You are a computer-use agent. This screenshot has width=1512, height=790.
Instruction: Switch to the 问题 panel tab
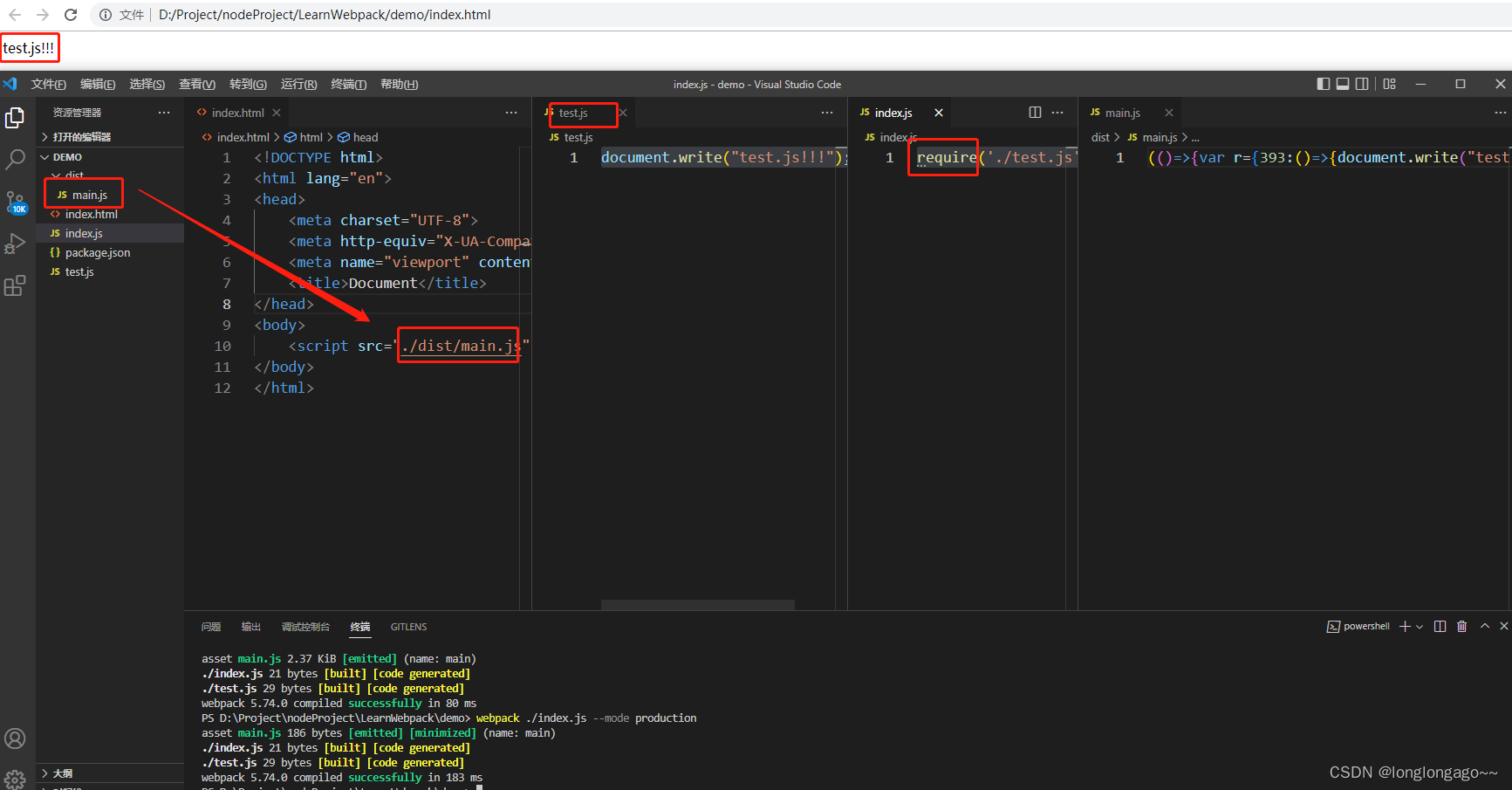click(211, 627)
